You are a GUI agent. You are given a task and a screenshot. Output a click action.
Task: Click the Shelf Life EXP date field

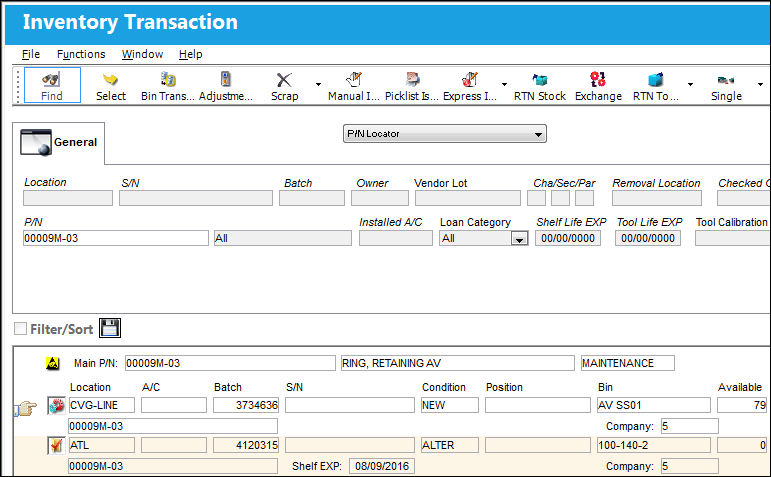pos(568,238)
